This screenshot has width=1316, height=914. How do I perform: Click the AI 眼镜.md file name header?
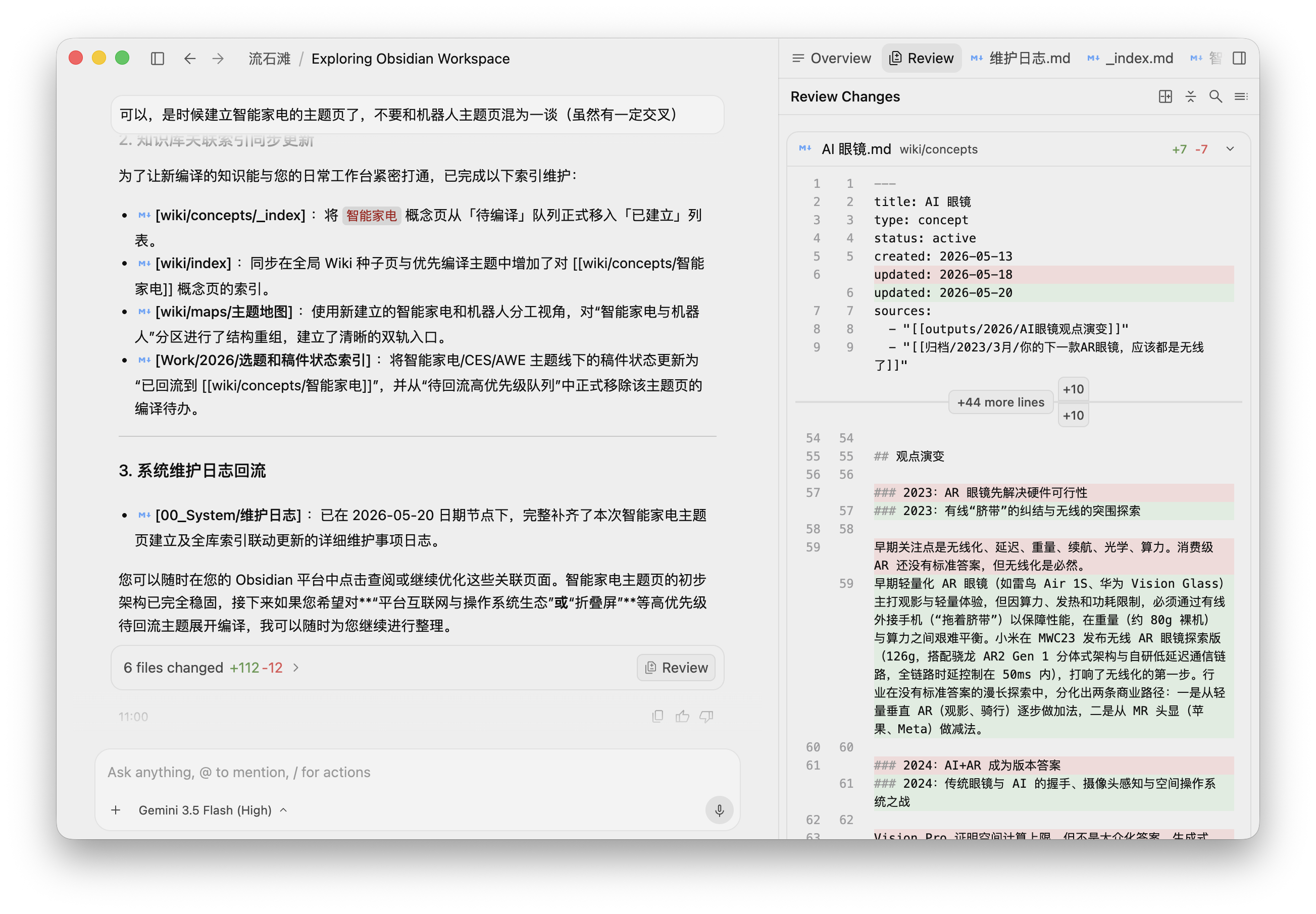(855, 149)
